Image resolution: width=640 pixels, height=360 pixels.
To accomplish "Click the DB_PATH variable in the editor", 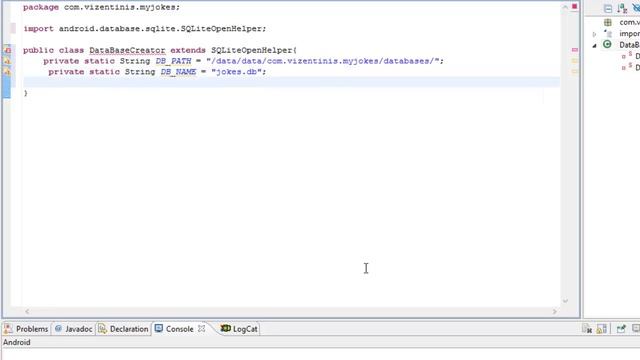I will (173, 61).
